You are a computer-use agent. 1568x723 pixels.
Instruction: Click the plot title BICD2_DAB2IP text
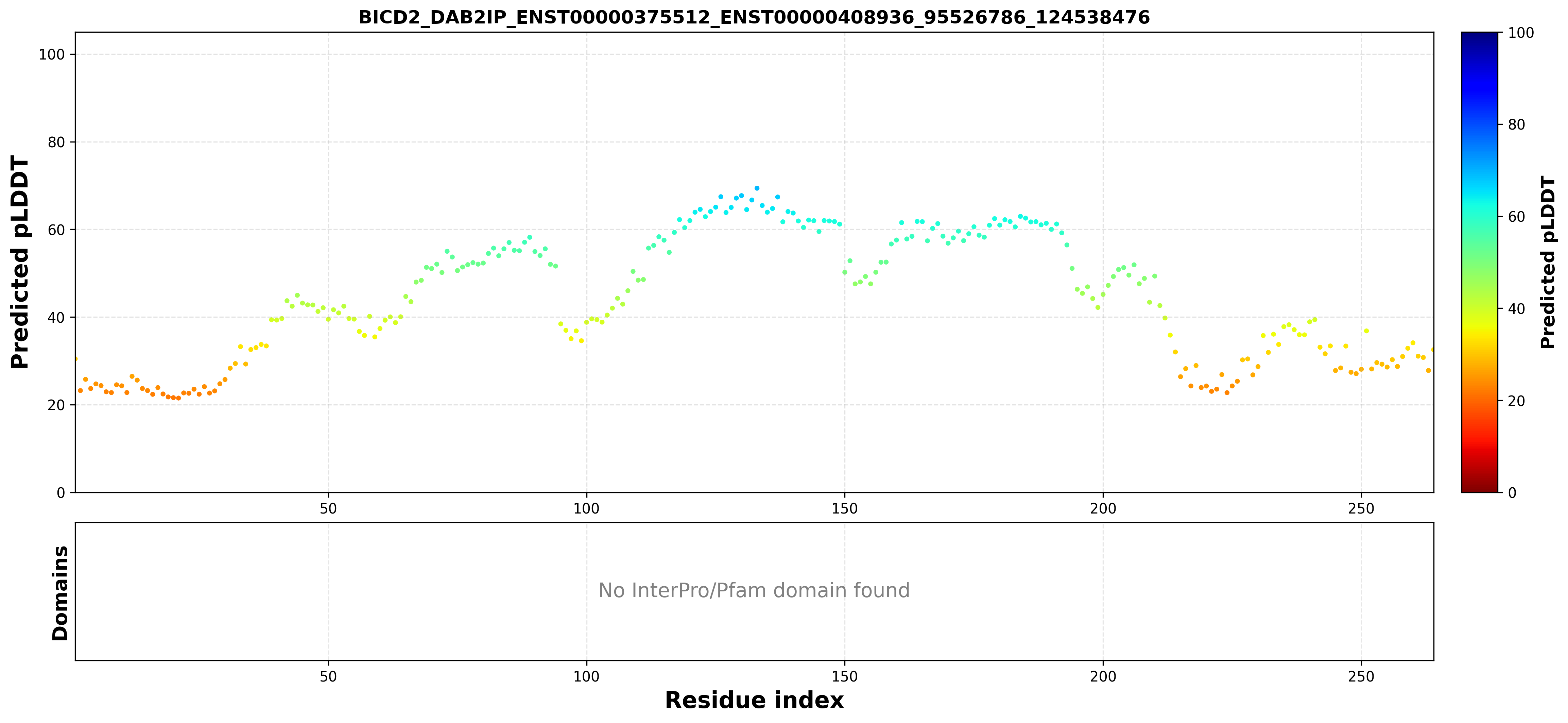pos(754,17)
